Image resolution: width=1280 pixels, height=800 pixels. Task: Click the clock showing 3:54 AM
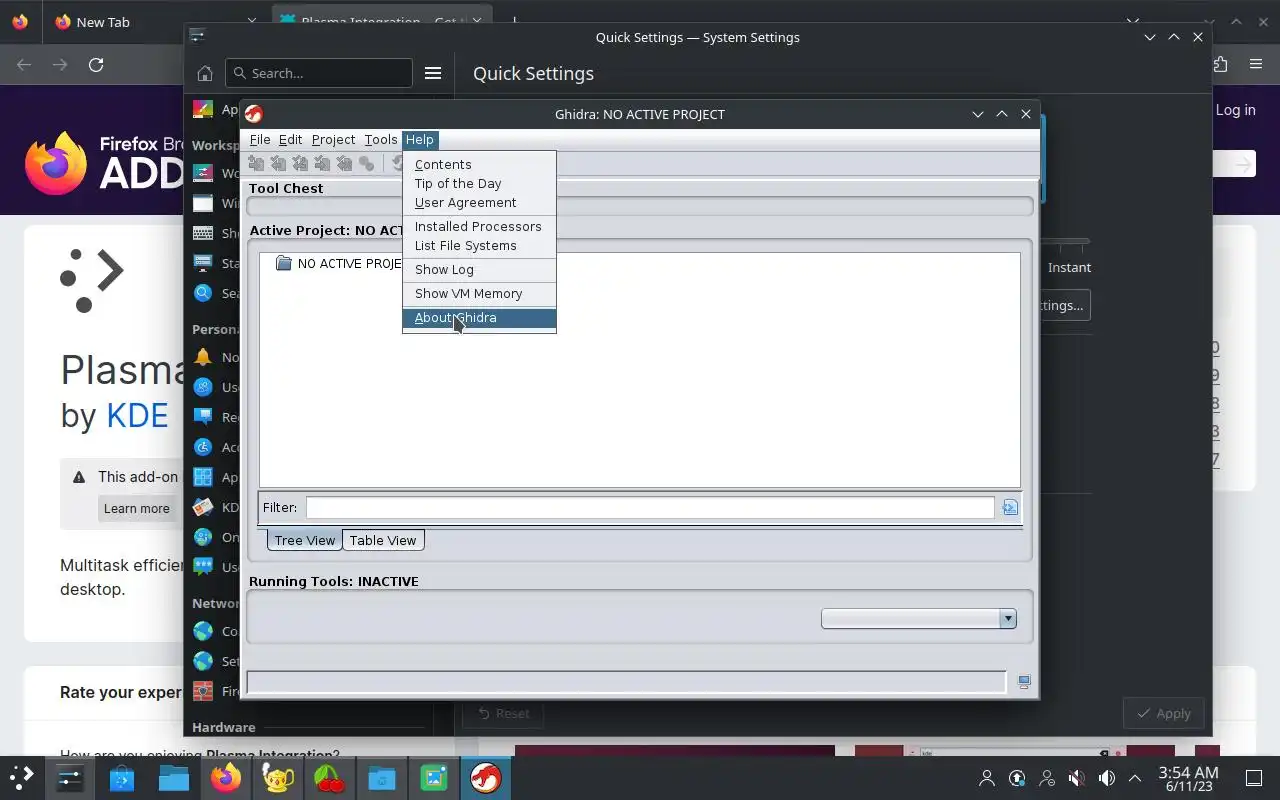click(x=1188, y=778)
